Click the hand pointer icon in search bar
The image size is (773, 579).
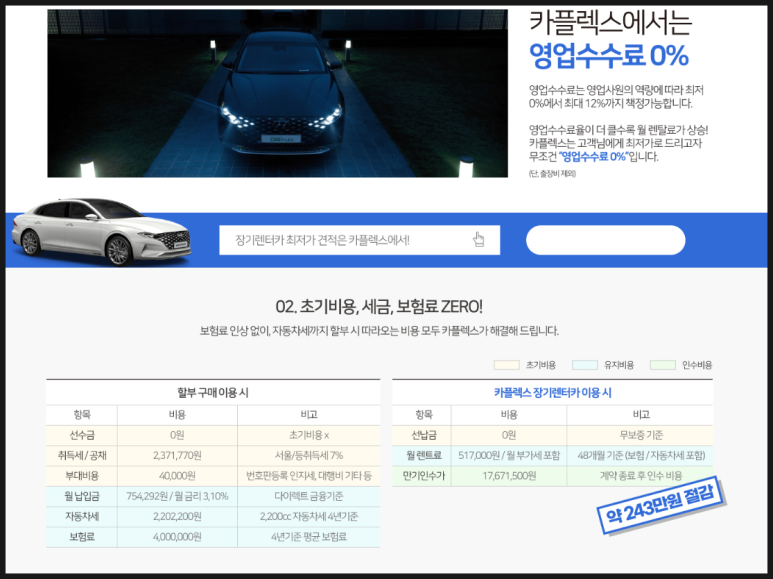pyautogui.click(x=479, y=240)
